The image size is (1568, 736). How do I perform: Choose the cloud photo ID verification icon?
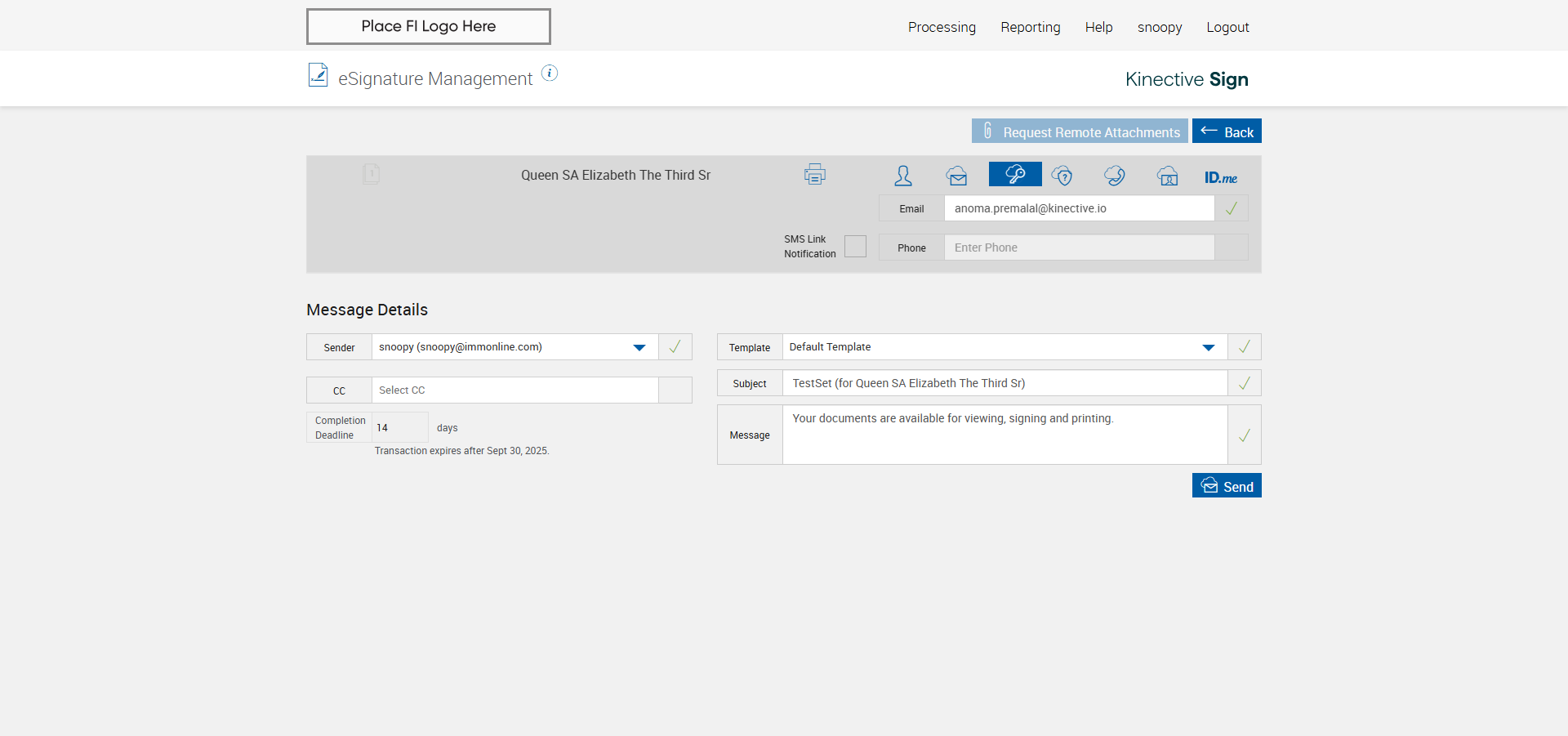click(1167, 176)
